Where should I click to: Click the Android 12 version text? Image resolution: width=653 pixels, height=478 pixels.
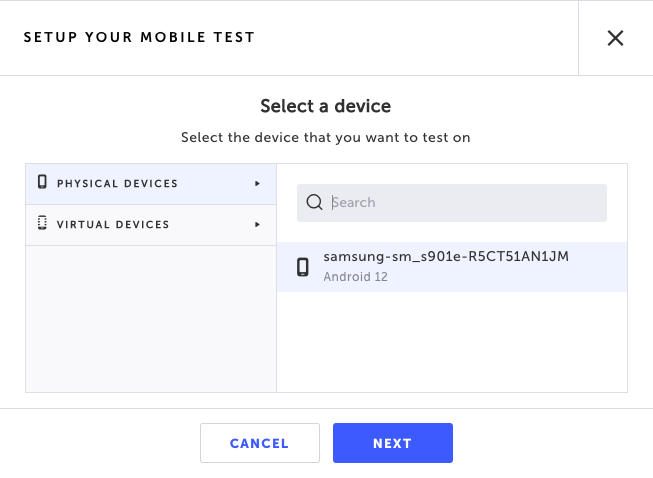(355, 277)
